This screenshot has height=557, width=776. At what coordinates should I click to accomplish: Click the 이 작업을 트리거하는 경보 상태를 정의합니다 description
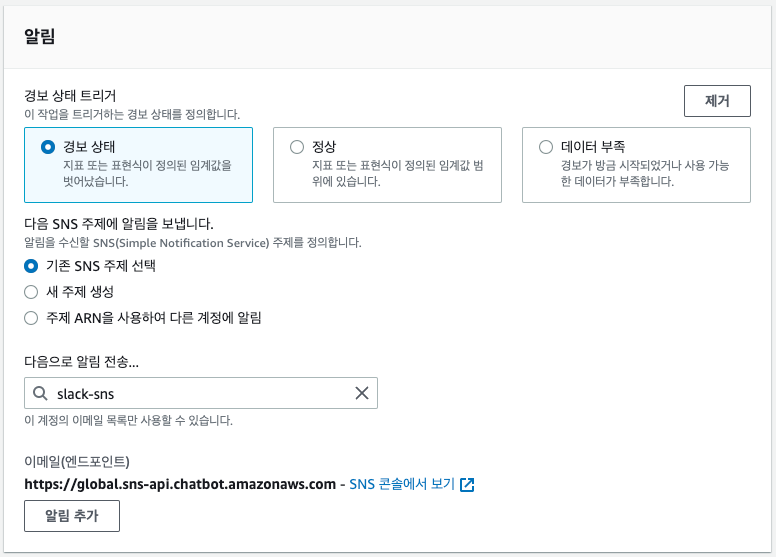click(132, 114)
